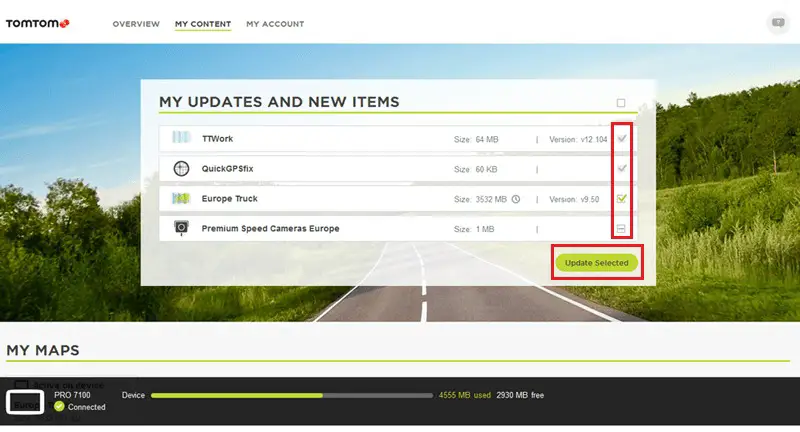Select the QuickGPSfix row name
800x432 pixels.
click(228, 169)
